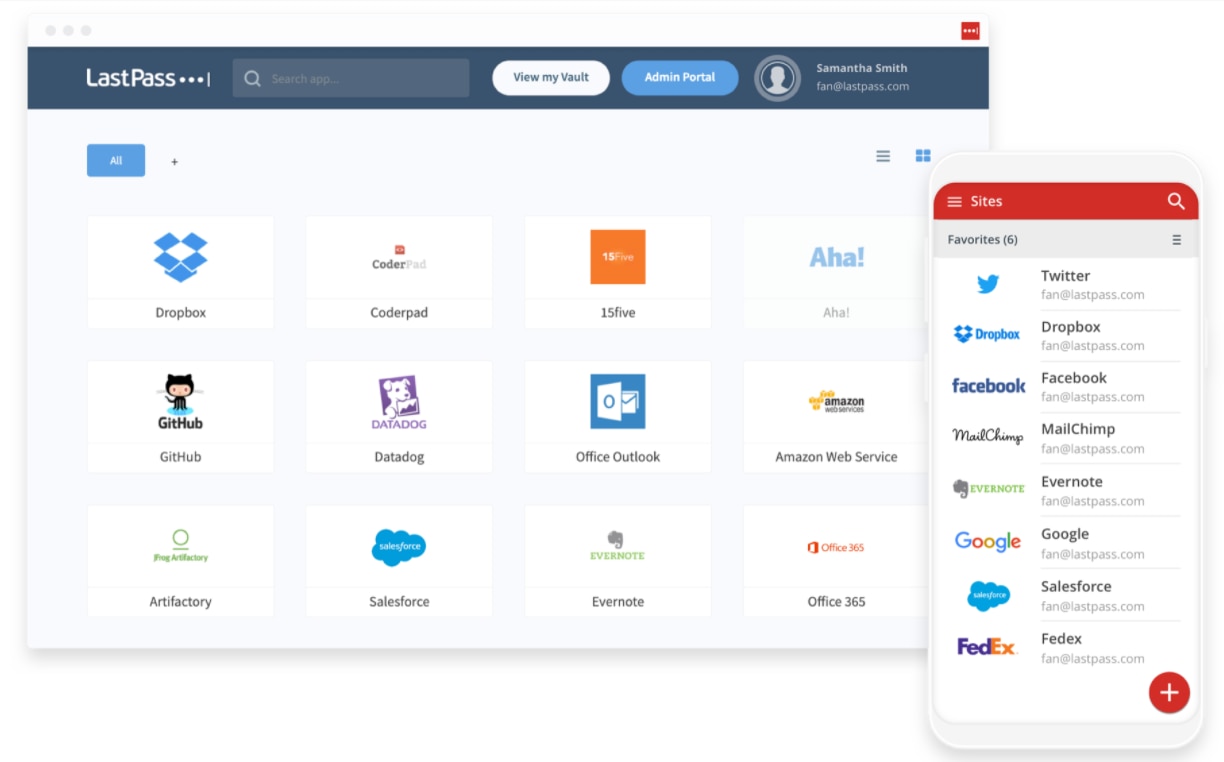This screenshot has width=1224, height=762.
Task: Launch the Evernote elephant logo tile
Action: pyautogui.click(x=618, y=546)
